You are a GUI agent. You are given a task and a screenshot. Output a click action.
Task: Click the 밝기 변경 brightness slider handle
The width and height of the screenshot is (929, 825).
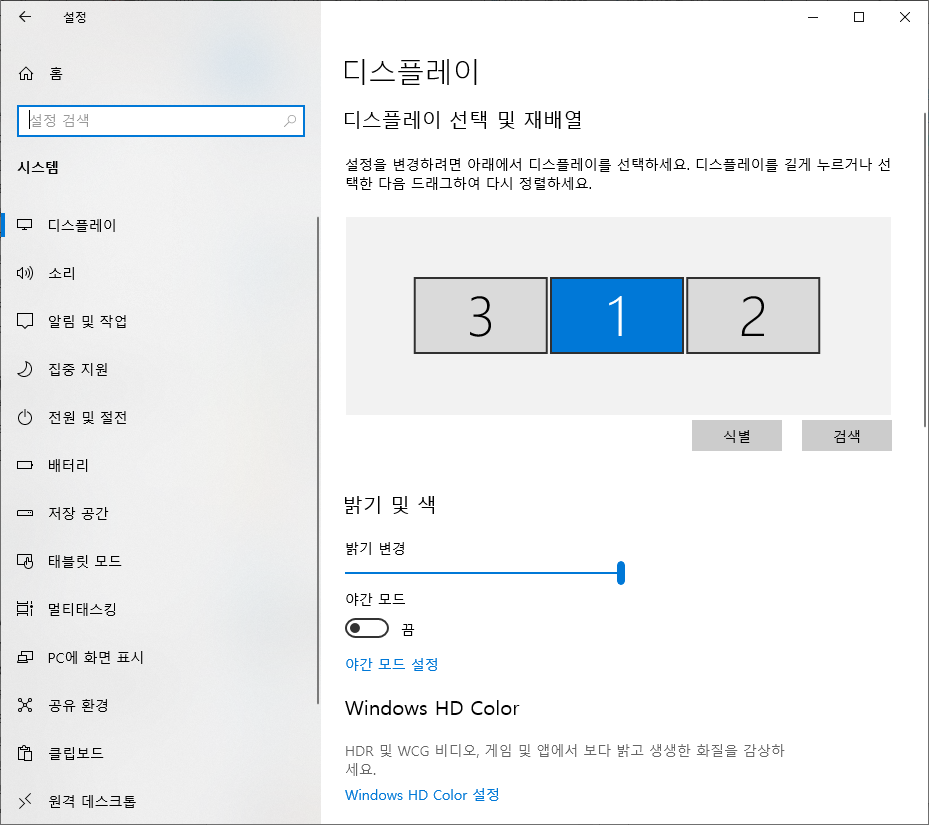click(620, 573)
